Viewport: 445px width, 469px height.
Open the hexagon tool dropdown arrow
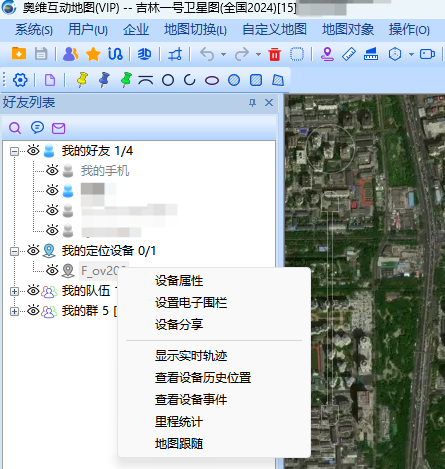[x=411, y=55]
